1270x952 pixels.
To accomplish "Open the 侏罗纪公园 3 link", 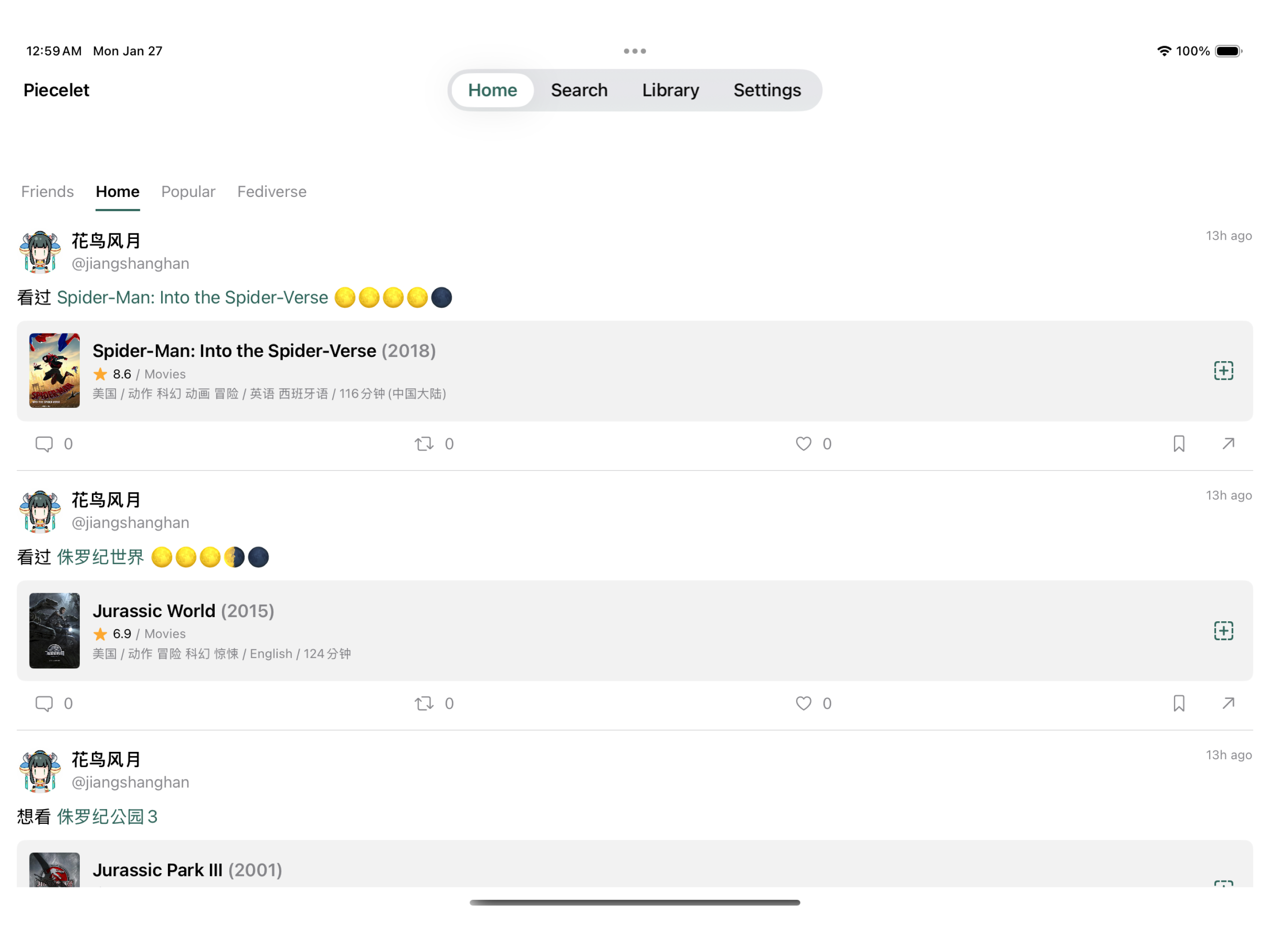I will (107, 816).
